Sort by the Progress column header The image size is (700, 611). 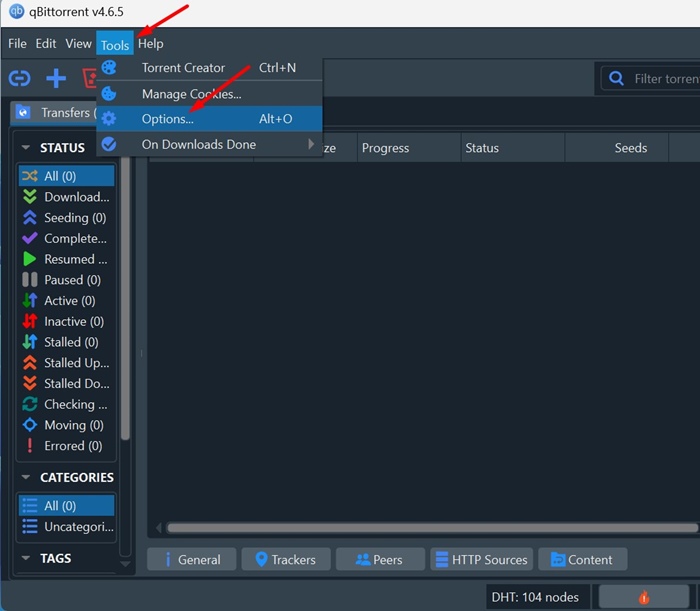[408, 148]
